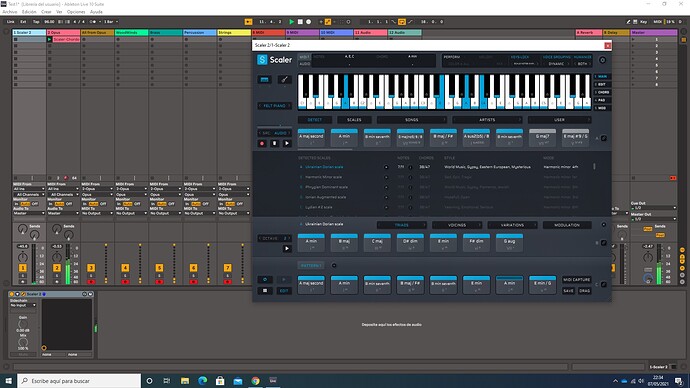The width and height of the screenshot is (690, 388).
Task: Toggle track 7 activator button
Action: [x=228, y=268]
